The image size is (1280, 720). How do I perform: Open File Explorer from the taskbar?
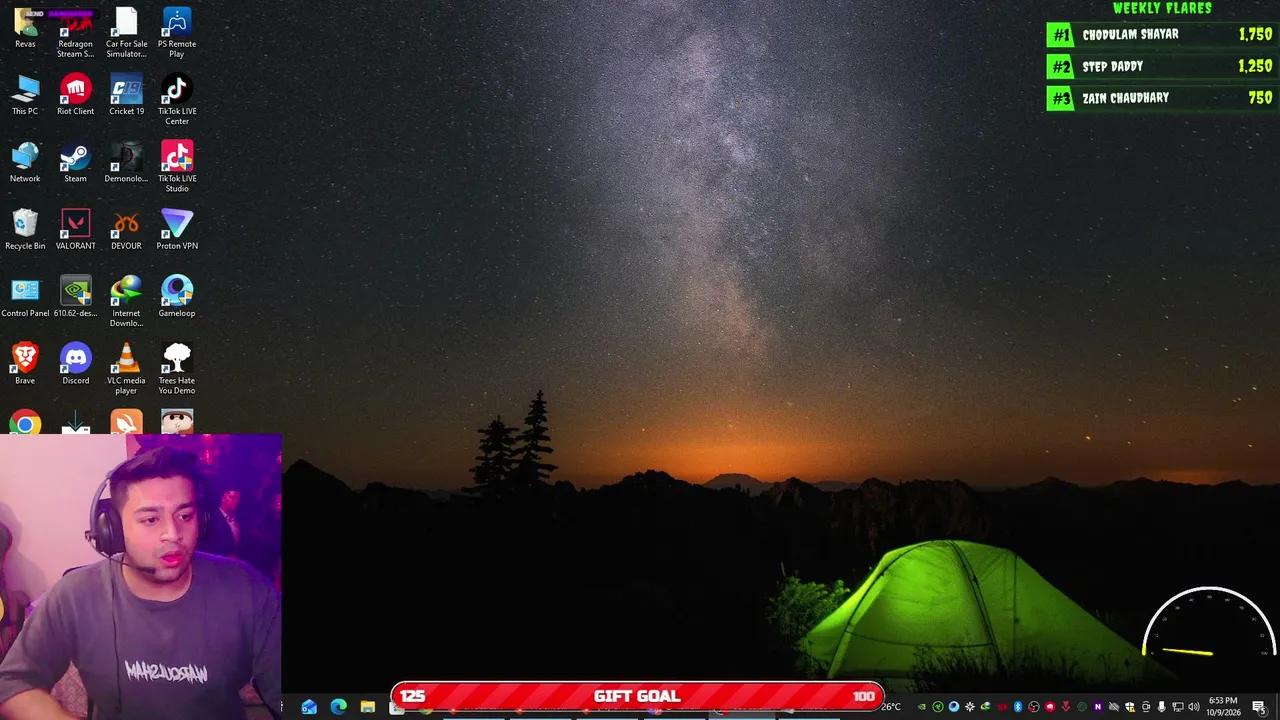click(x=368, y=707)
